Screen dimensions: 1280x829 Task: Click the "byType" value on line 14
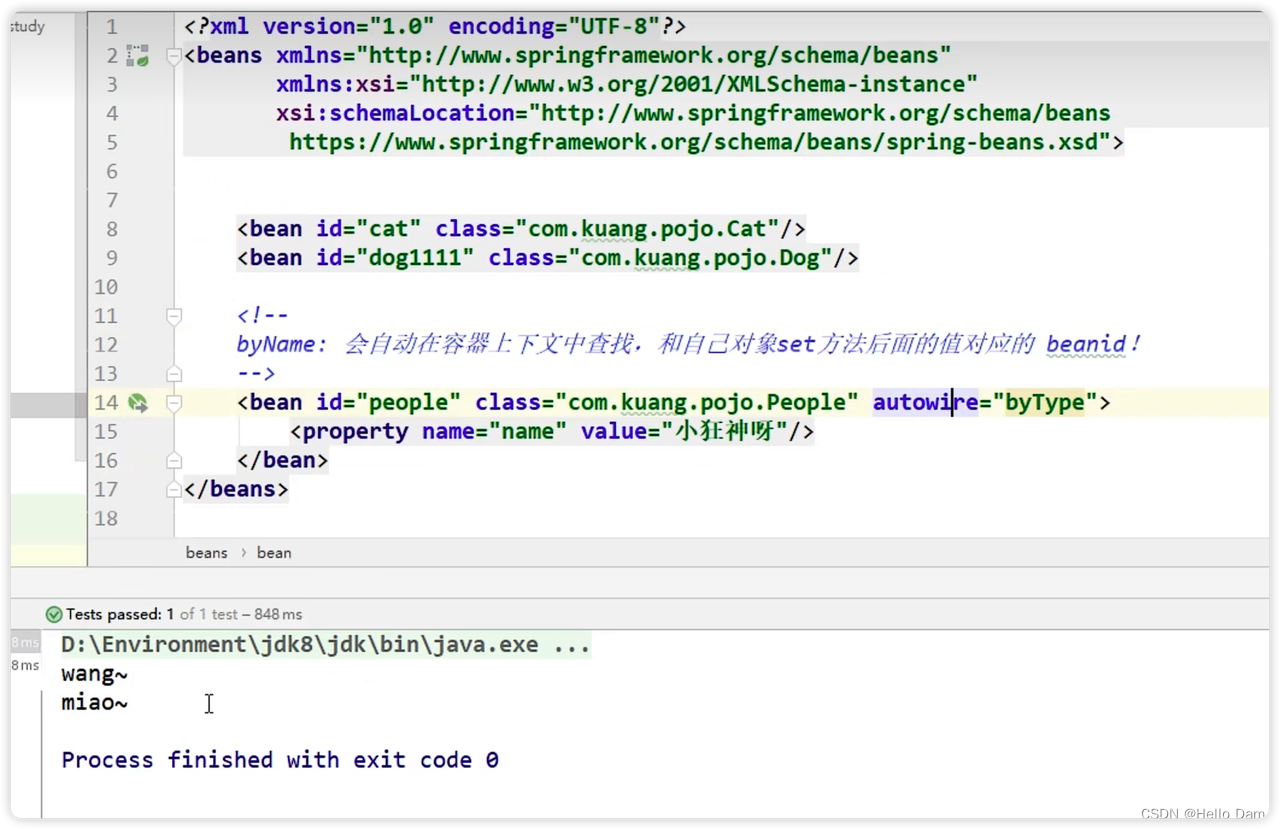click(1044, 403)
